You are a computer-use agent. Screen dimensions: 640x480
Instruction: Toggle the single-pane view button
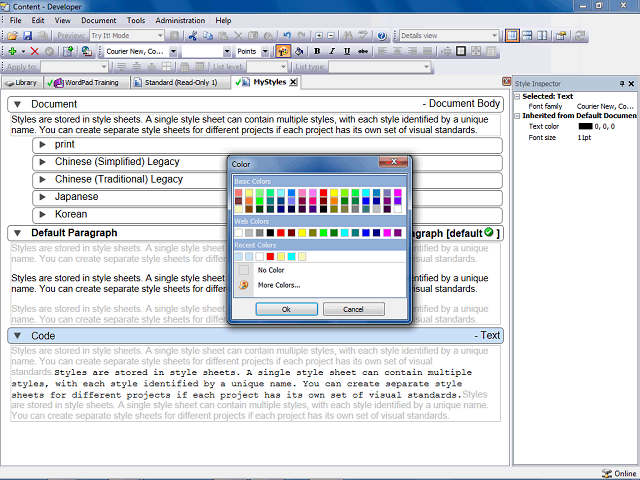coord(512,36)
